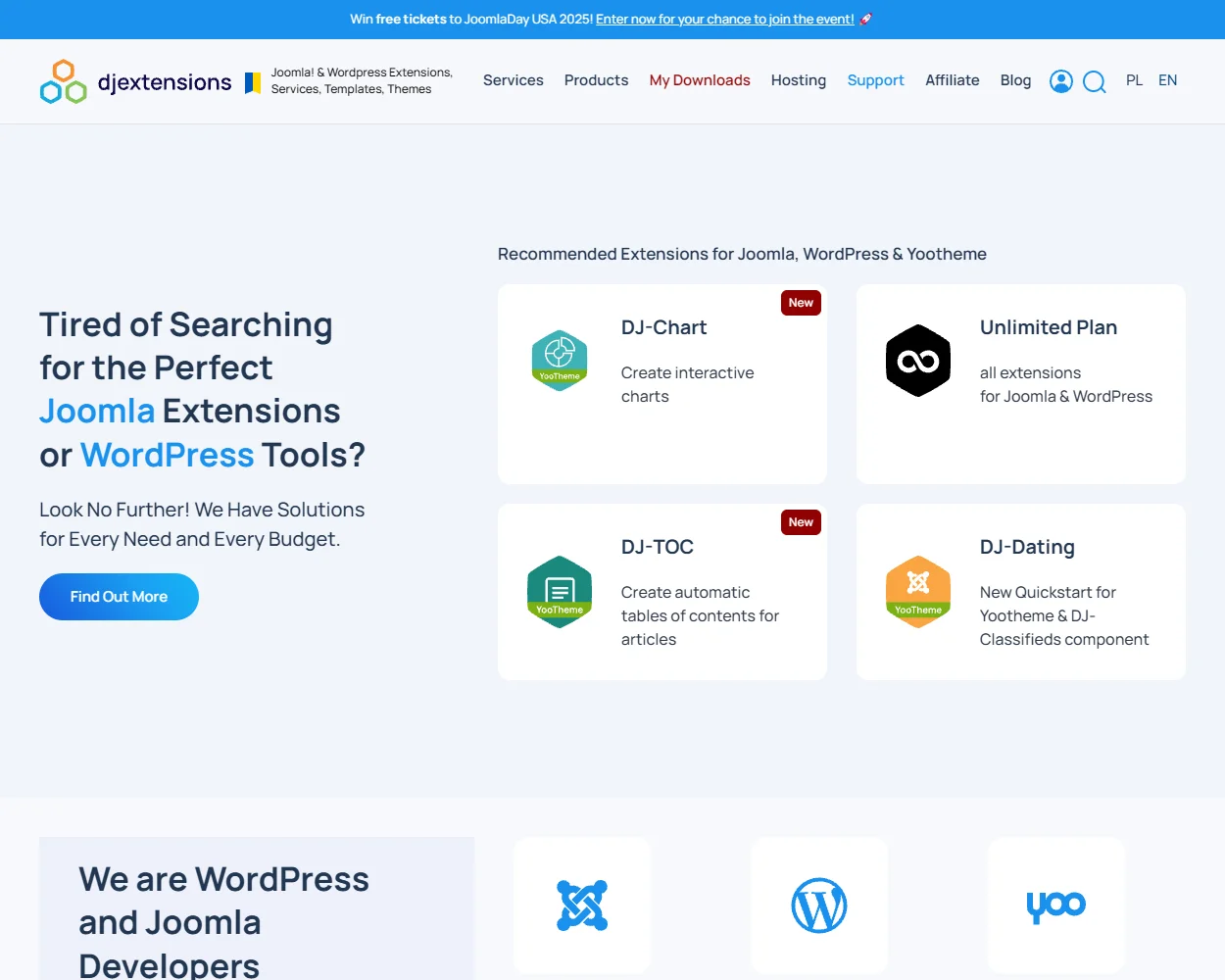Click the DJ-Chart hexagon icon
This screenshot has width=1225, height=980.
560,361
